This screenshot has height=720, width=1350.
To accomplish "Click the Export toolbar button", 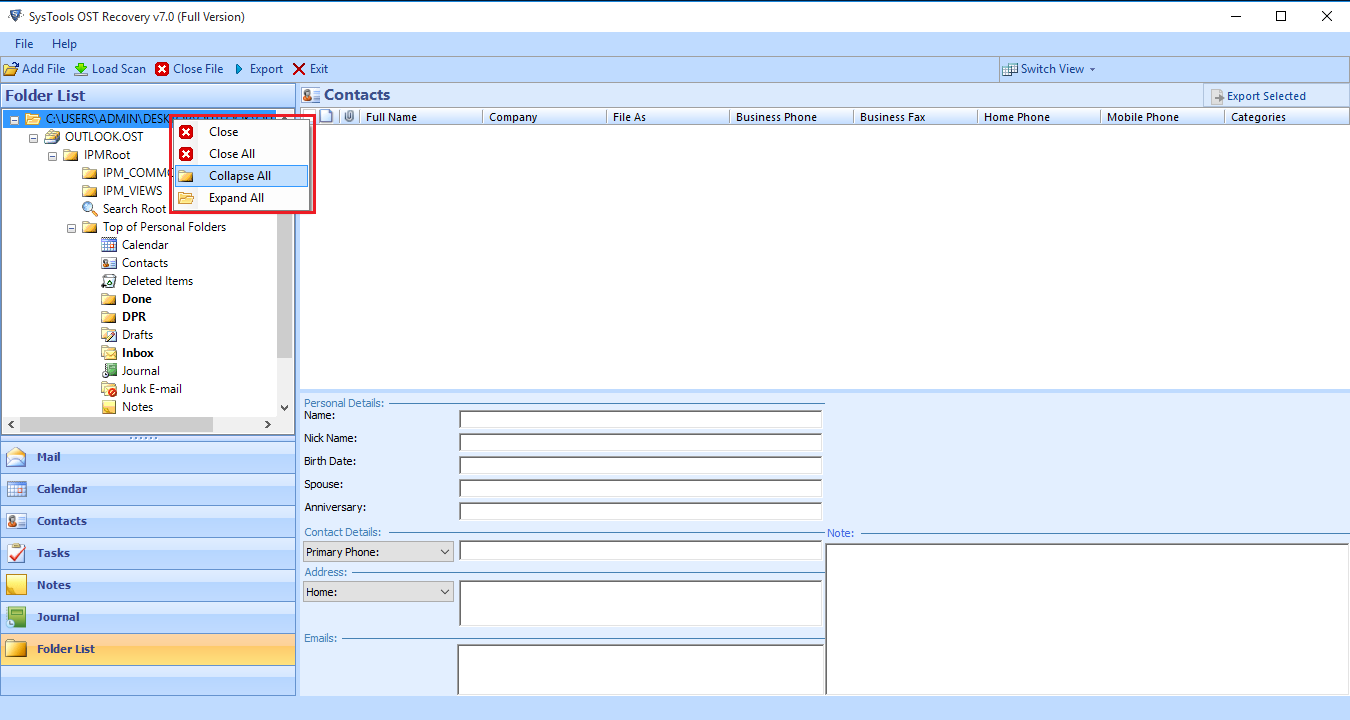I will [258, 69].
